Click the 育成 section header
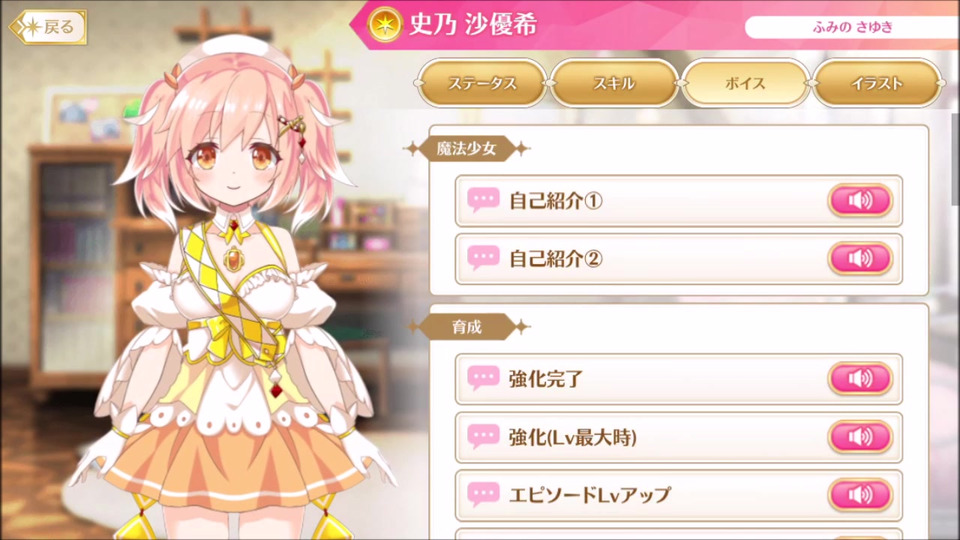This screenshot has height=540, width=960. 467,327
